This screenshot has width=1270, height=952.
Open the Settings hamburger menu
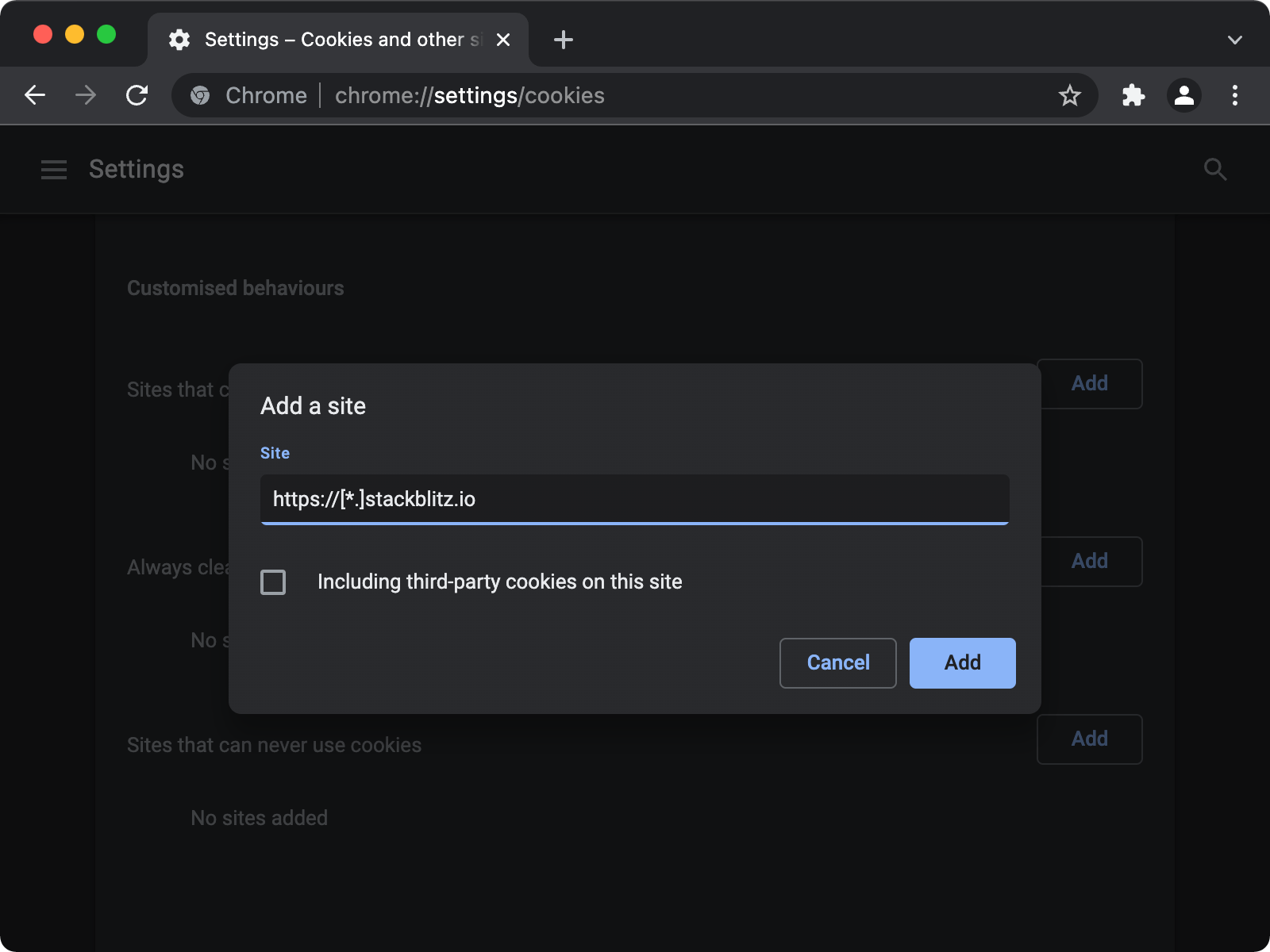tap(54, 169)
